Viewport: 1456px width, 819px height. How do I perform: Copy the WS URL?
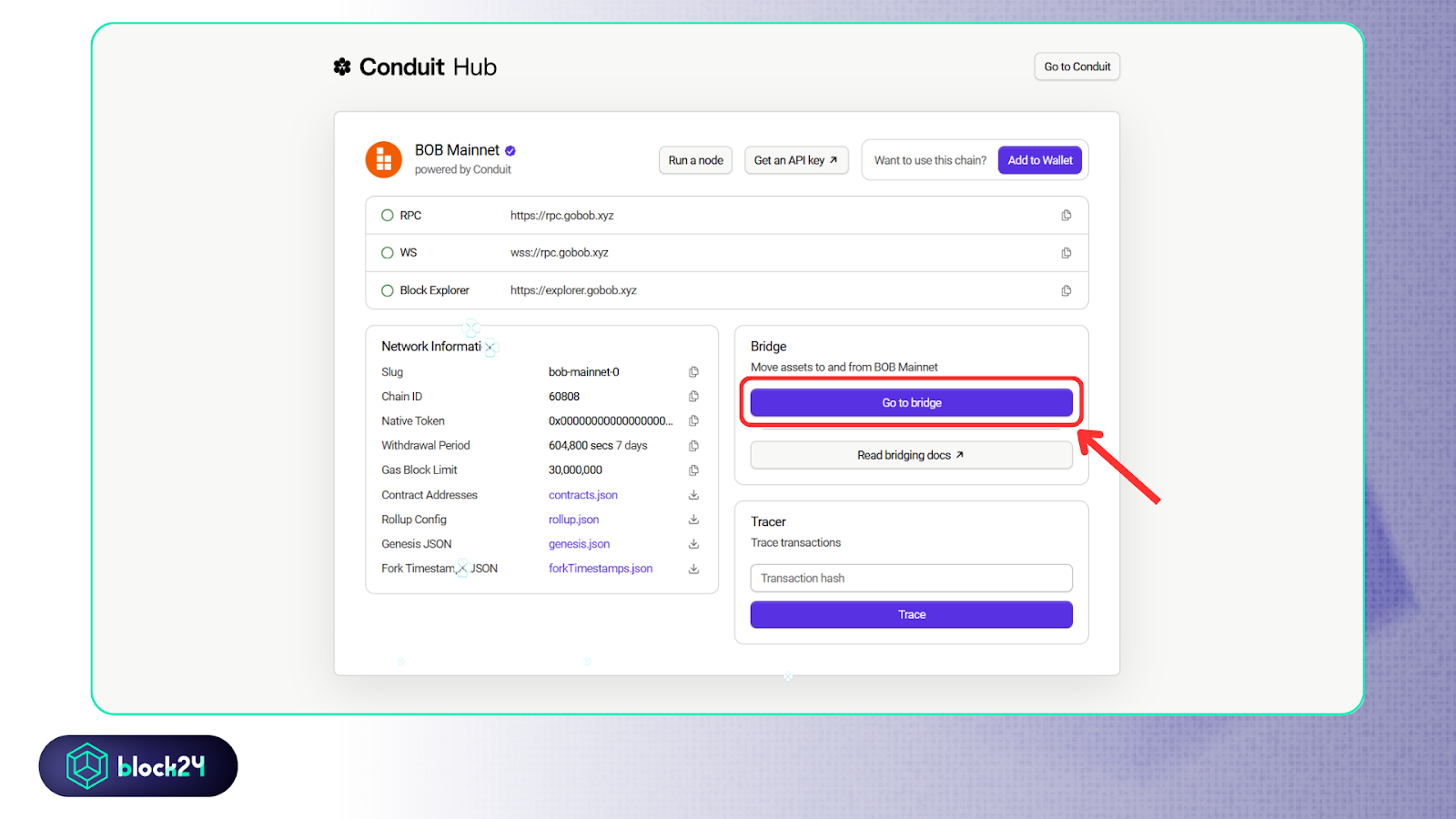point(1066,253)
